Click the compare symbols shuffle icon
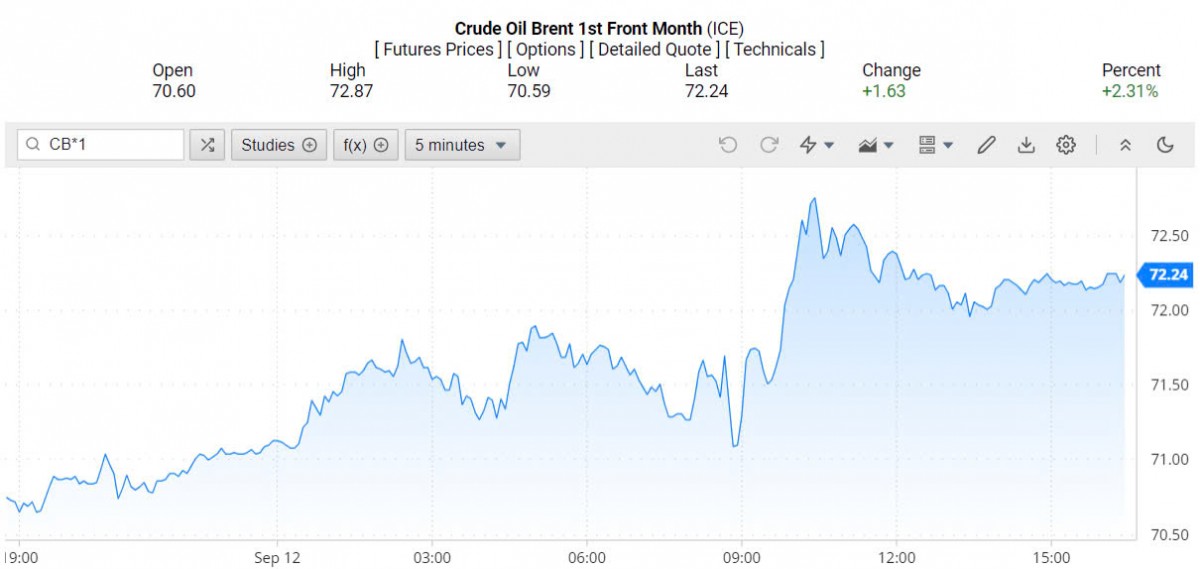This screenshot has height=569, width=1200. click(207, 145)
